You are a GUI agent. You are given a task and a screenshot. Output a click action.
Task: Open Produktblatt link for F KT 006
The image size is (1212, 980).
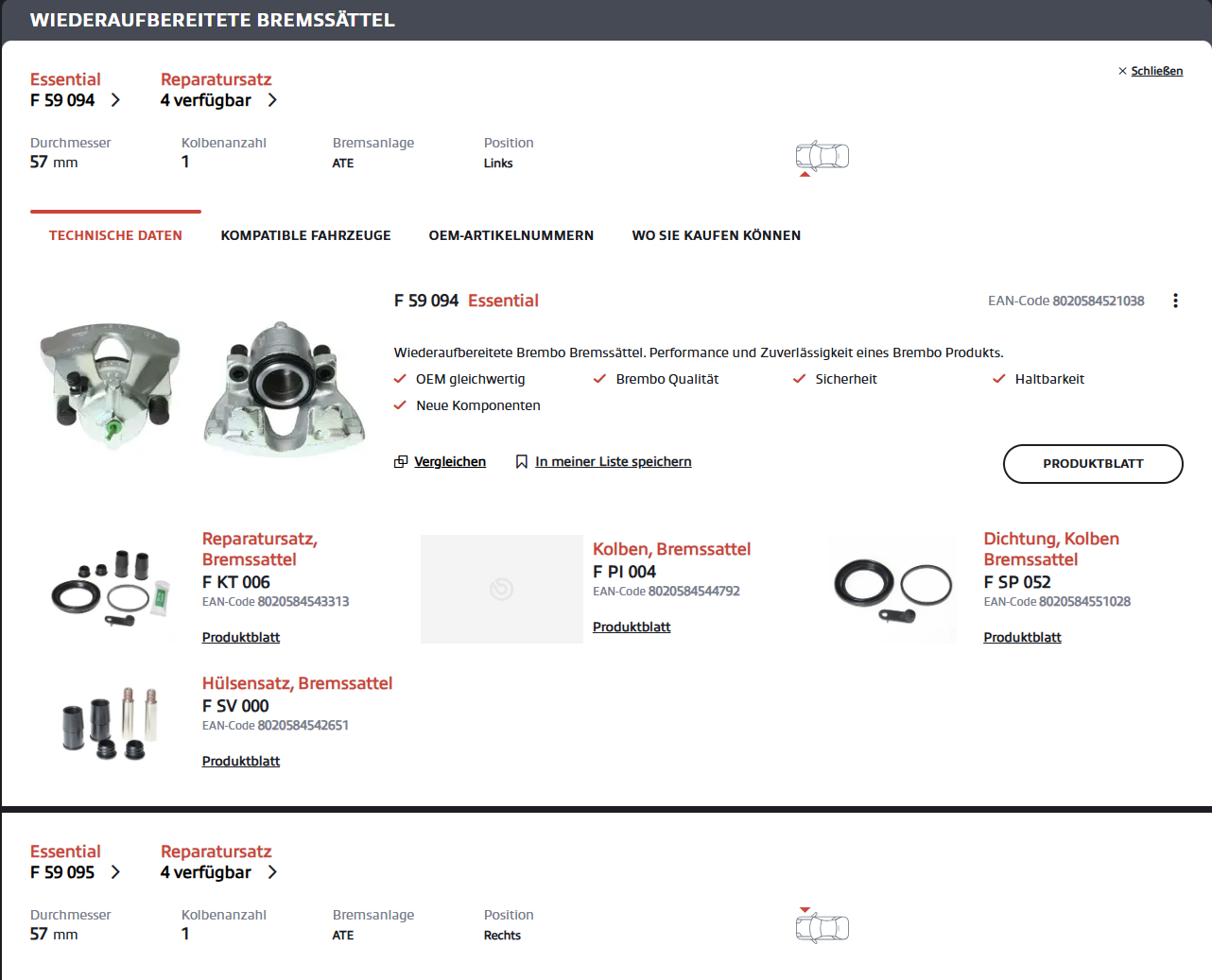tap(241, 638)
